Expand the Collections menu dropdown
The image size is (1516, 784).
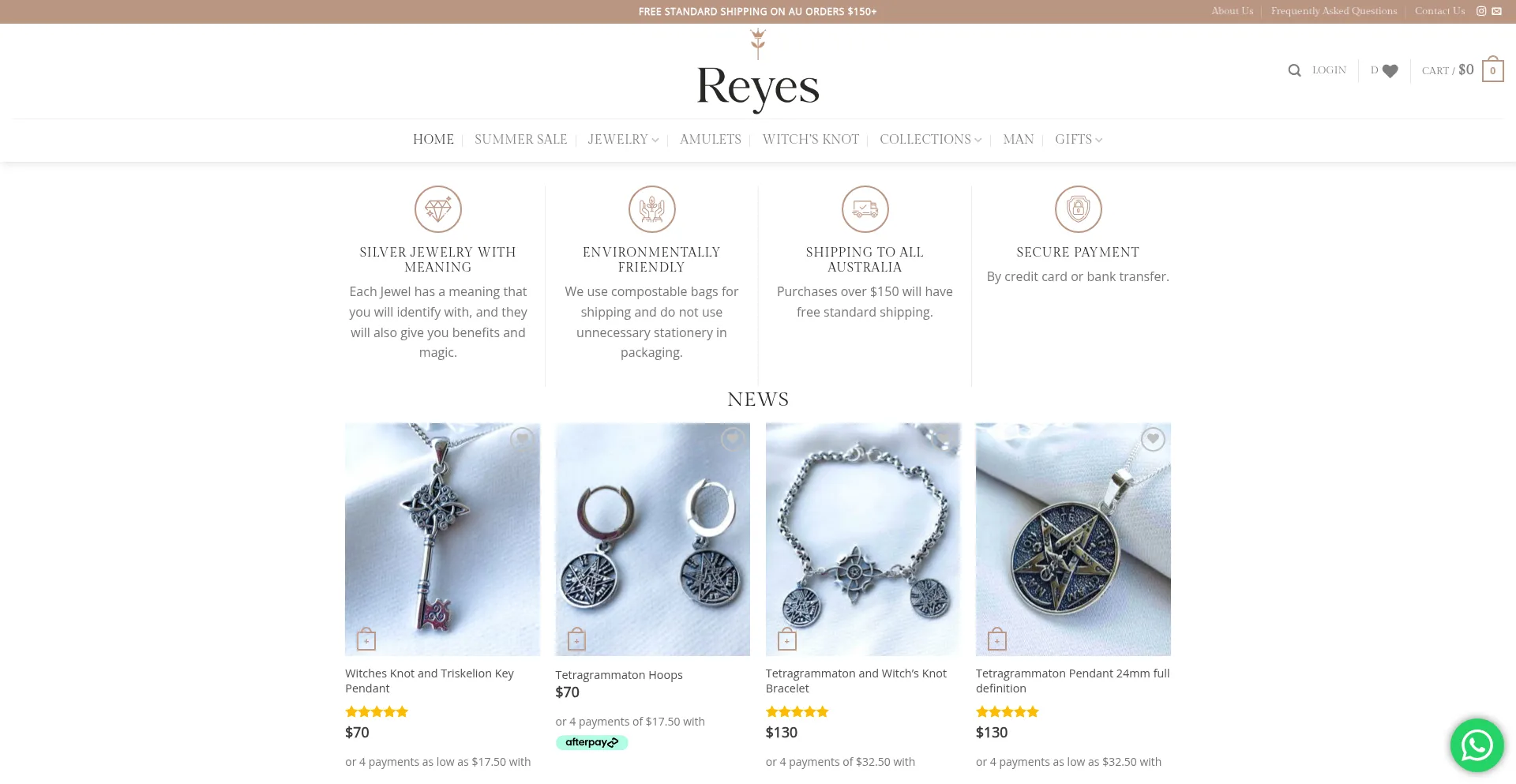(x=930, y=140)
